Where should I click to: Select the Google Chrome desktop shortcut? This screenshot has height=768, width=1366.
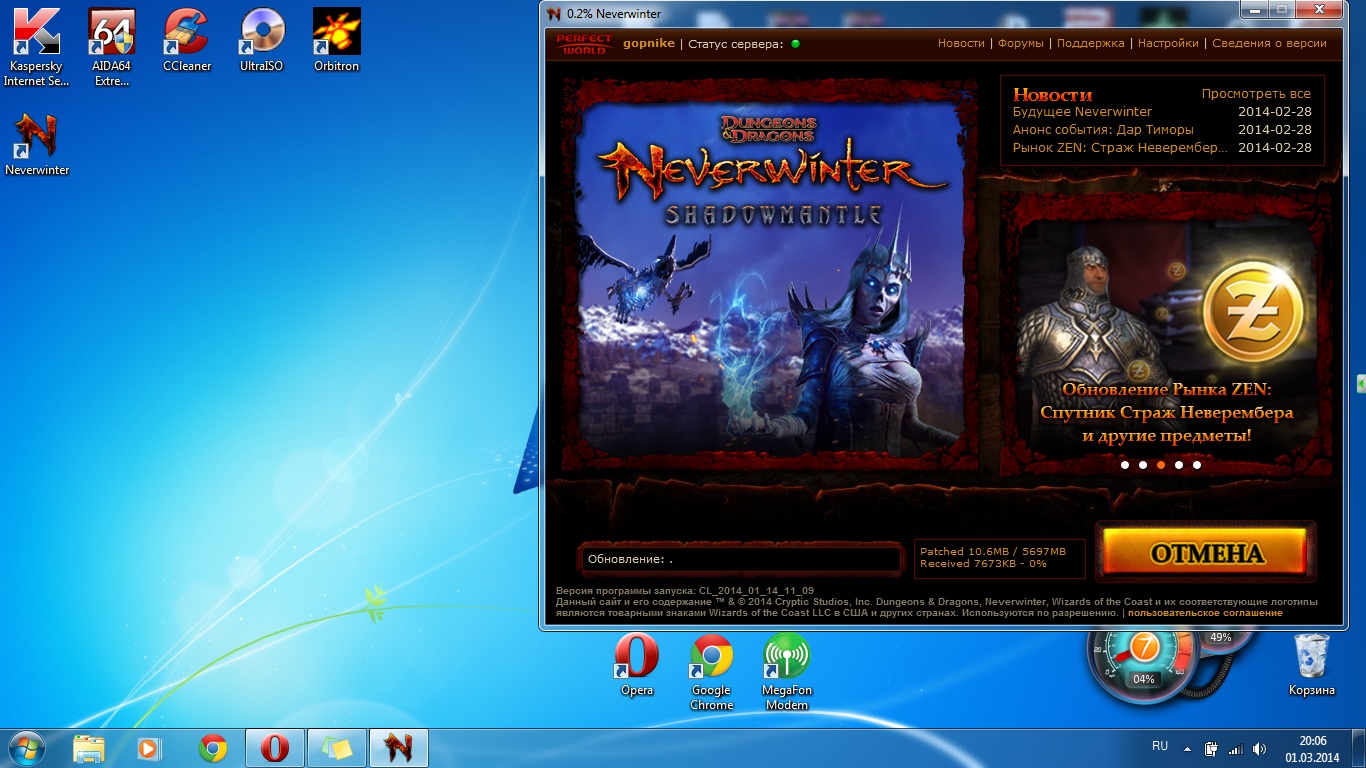point(711,672)
